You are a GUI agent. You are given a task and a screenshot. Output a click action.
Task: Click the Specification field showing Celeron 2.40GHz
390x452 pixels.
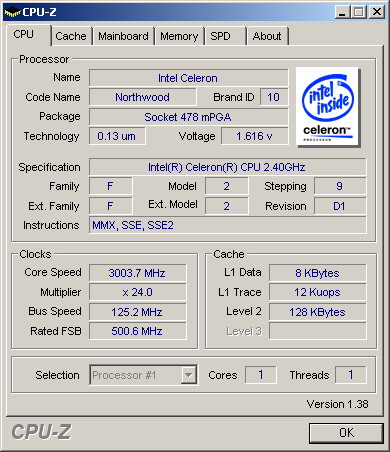(x=227, y=167)
